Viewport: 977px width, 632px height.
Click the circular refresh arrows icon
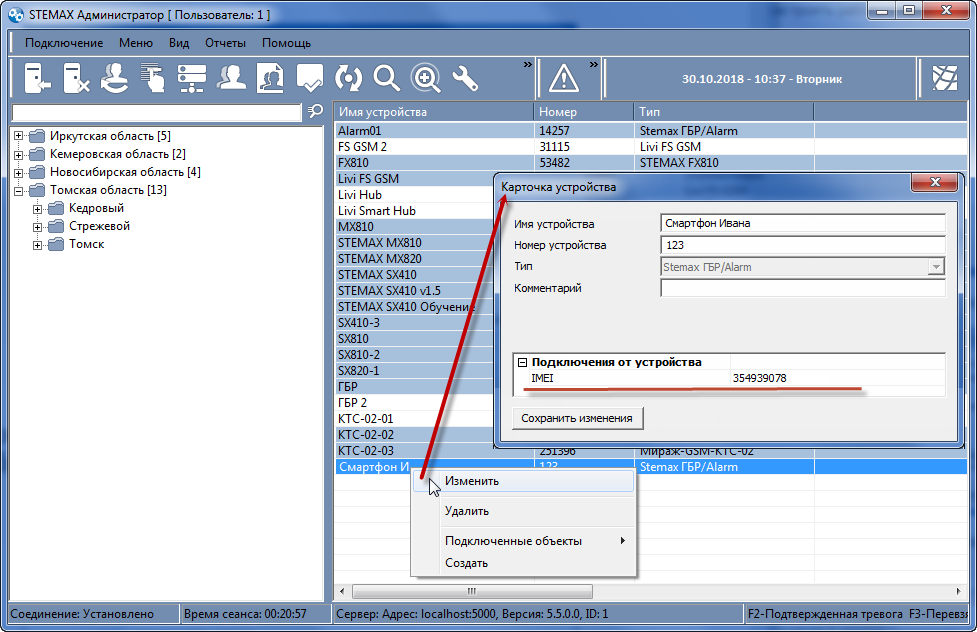click(348, 79)
